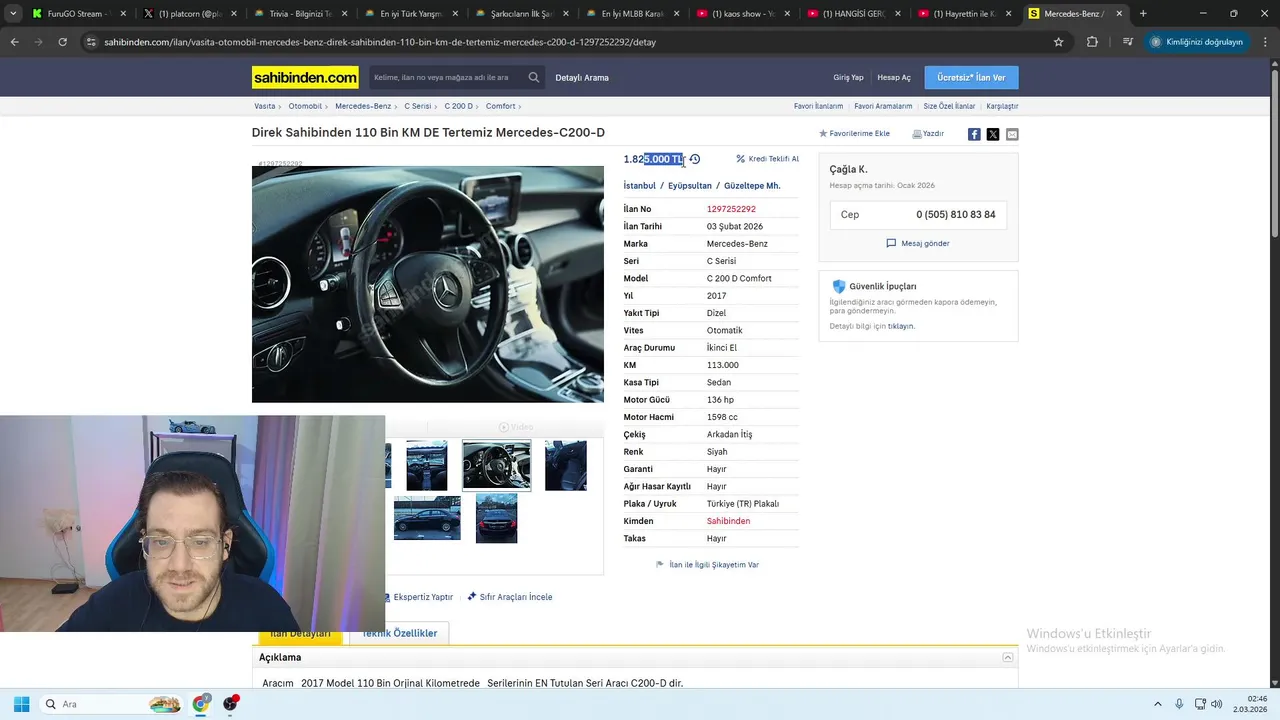Click the Güvenlik İpuçları shield icon
Screen dimensions: 1280x720
(x=839, y=286)
